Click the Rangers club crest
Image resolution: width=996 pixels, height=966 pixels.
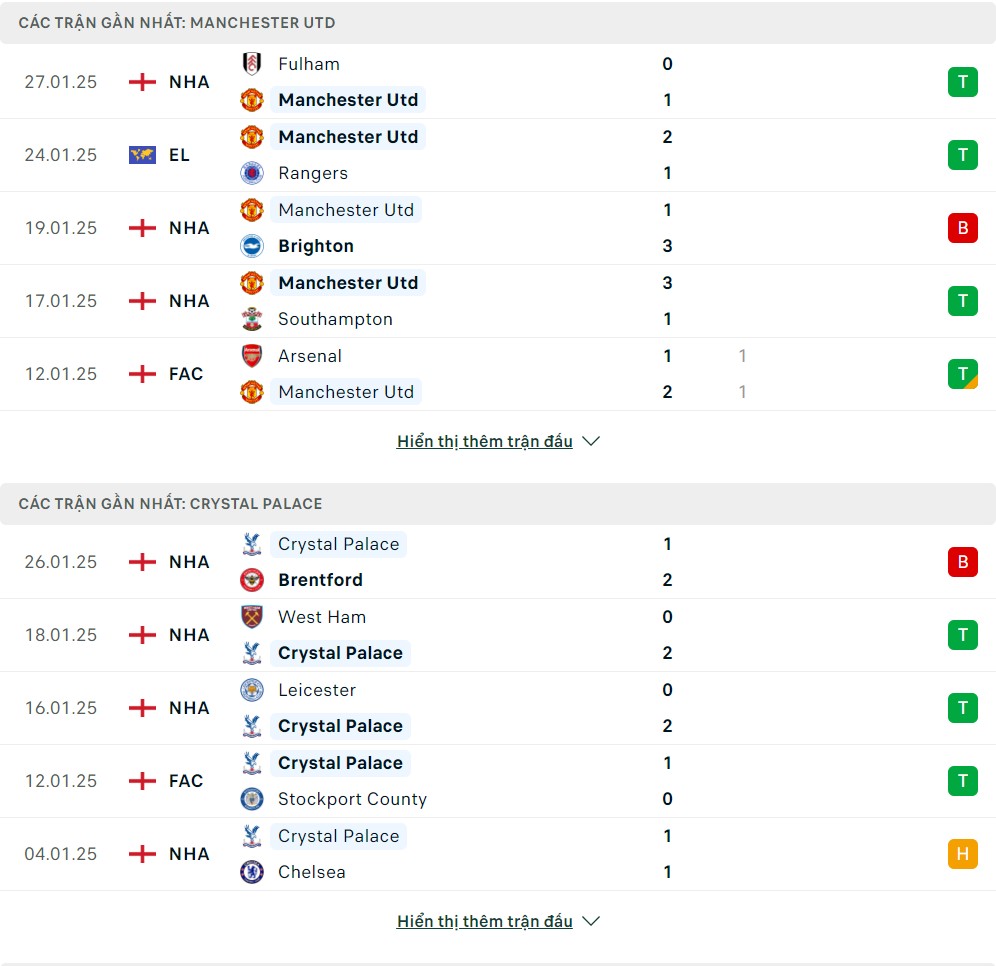(x=252, y=173)
